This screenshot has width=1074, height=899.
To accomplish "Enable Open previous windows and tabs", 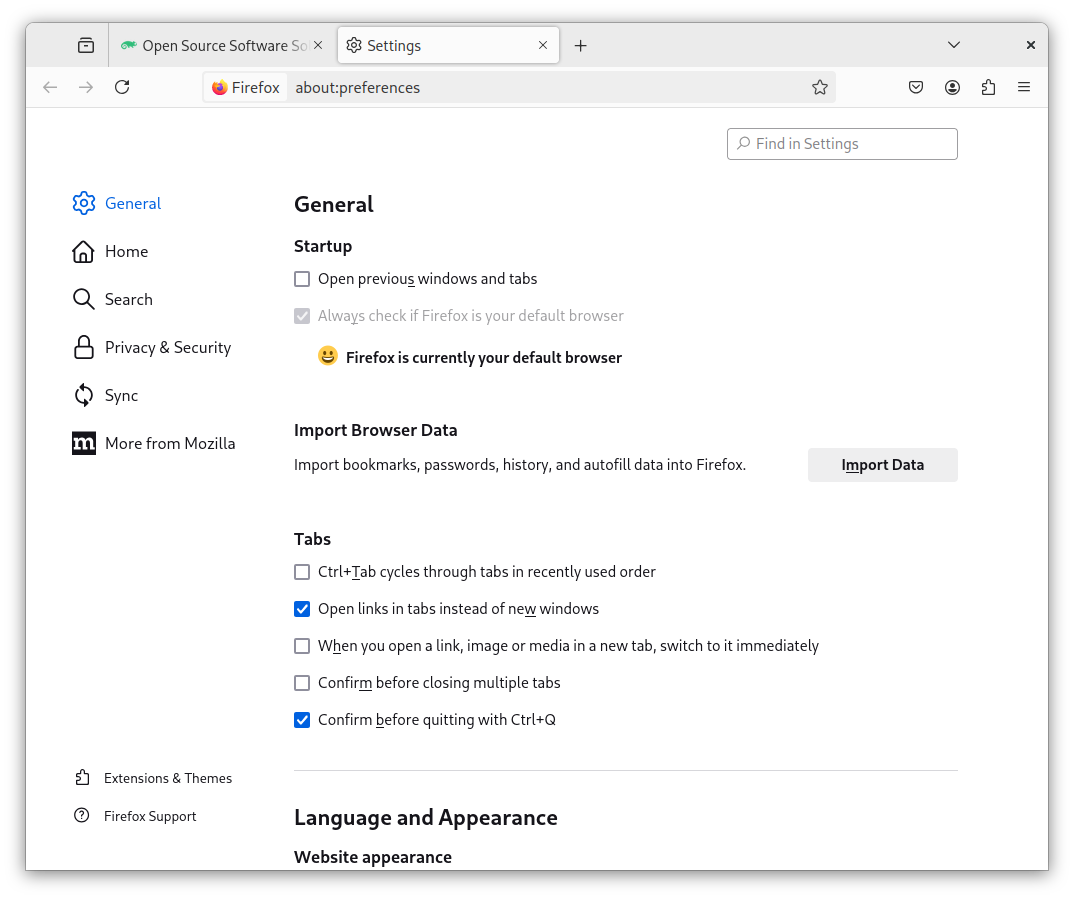I will click(302, 280).
